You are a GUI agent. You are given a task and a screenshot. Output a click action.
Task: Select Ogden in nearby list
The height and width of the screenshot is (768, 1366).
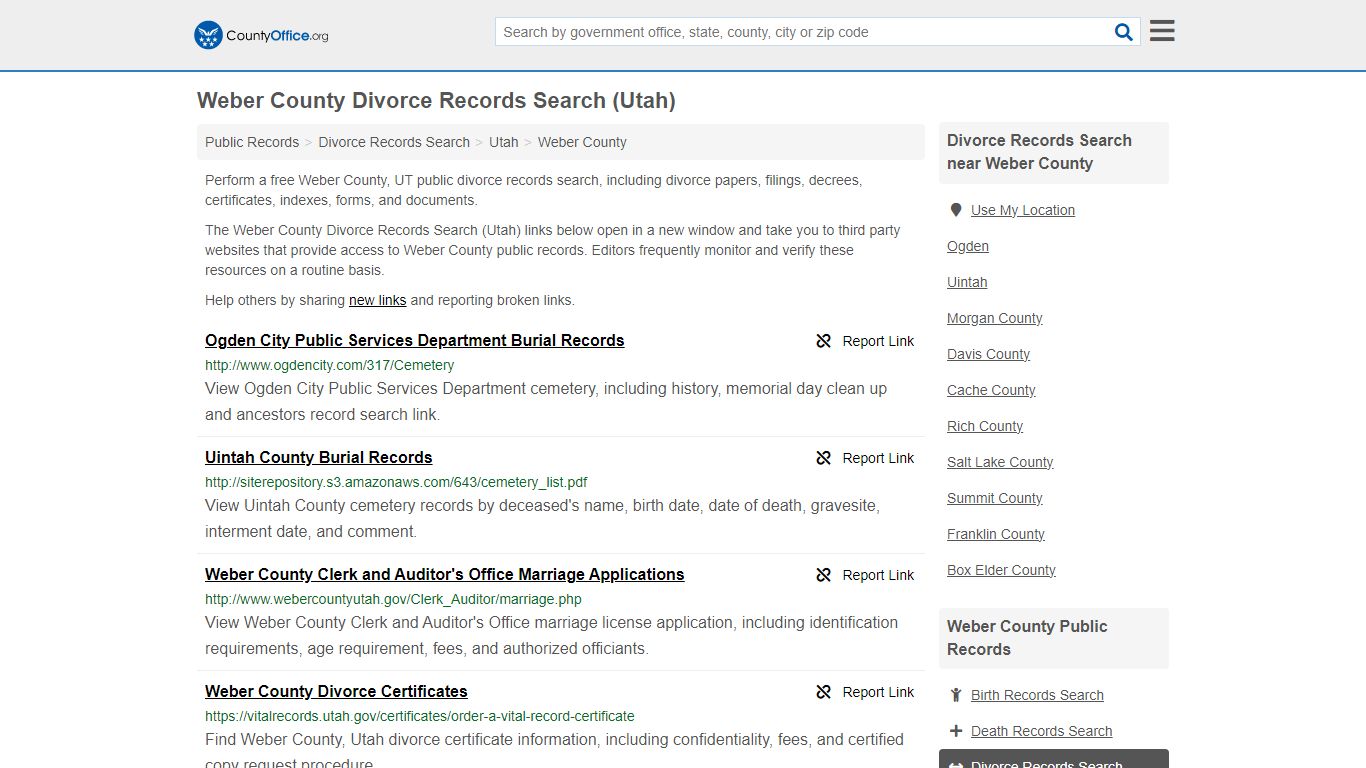(967, 246)
